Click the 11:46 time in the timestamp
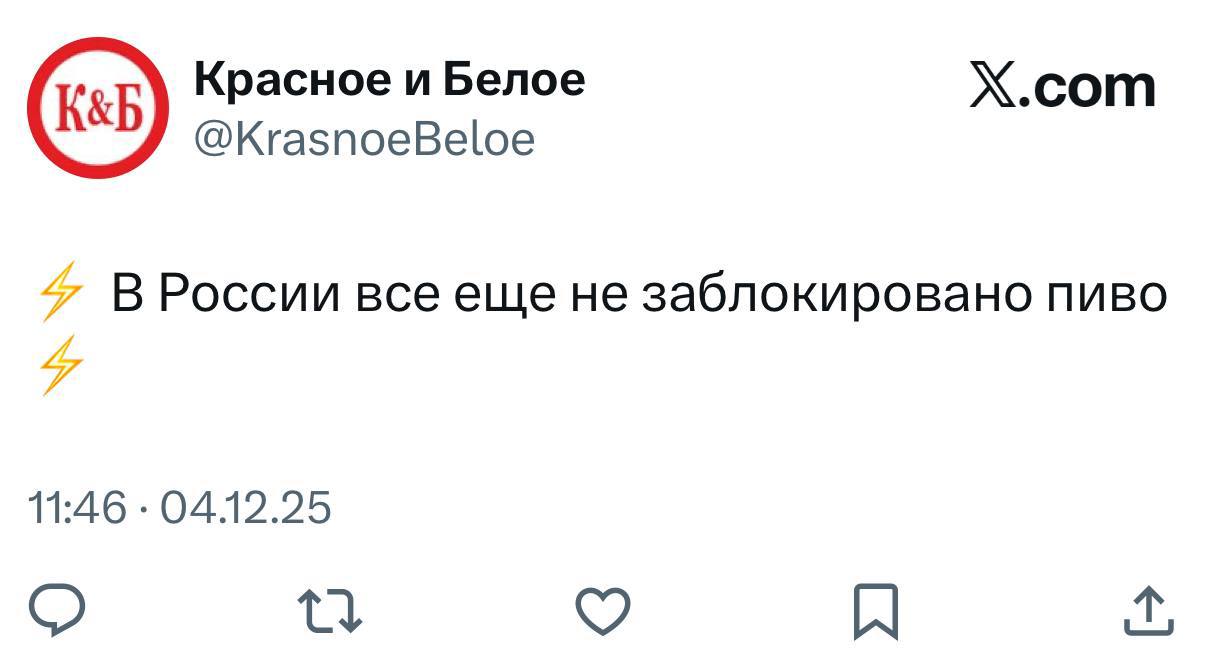Image resolution: width=1206 pixels, height=668 pixels. [x=78, y=509]
